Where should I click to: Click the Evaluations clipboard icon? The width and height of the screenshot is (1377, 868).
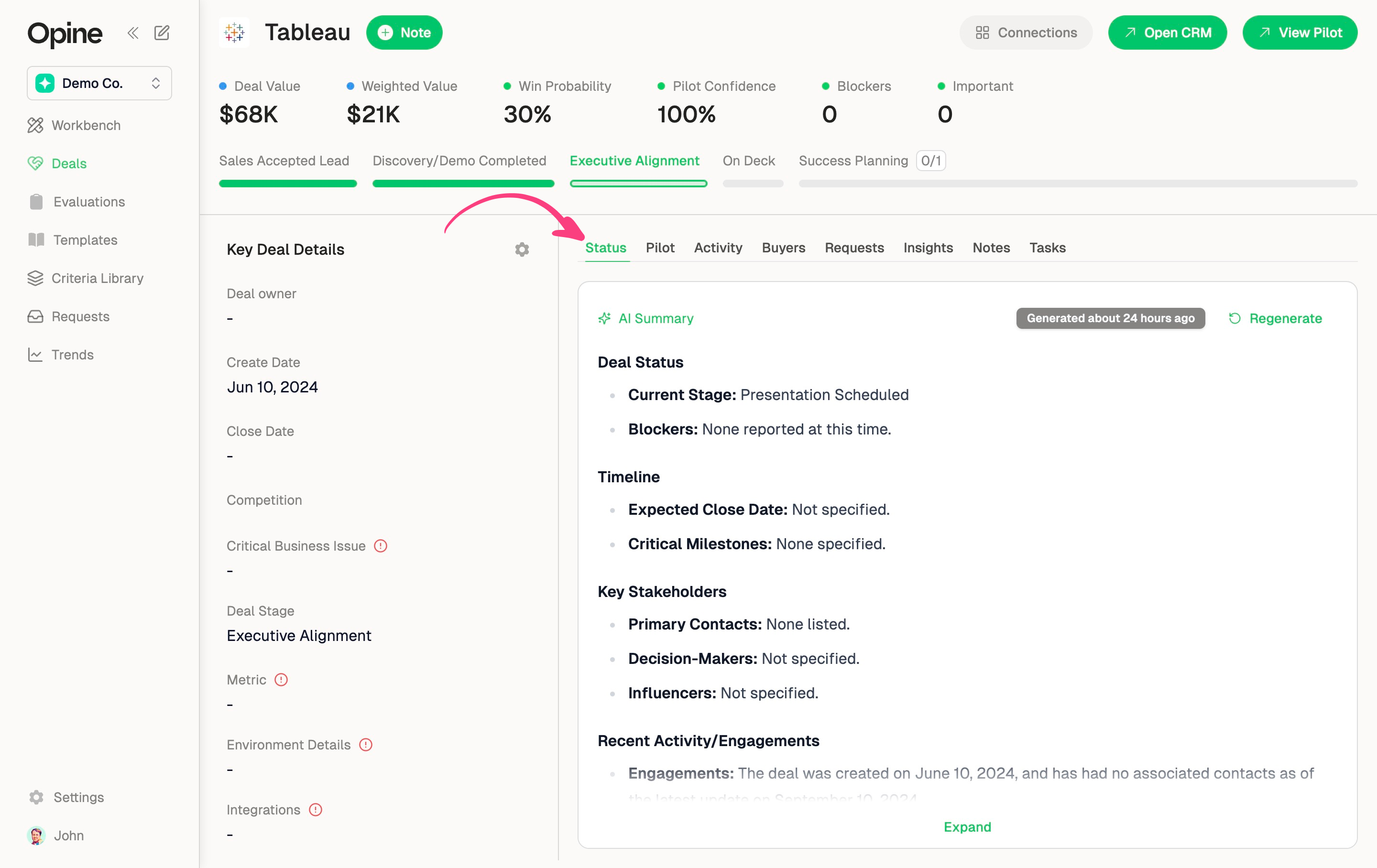point(36,201)
